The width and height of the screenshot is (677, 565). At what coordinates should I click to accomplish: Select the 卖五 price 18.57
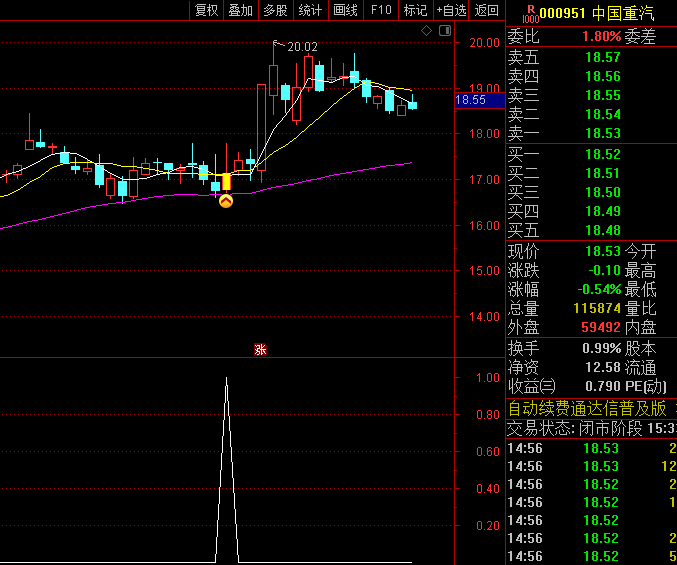click(x=603, y=57)
